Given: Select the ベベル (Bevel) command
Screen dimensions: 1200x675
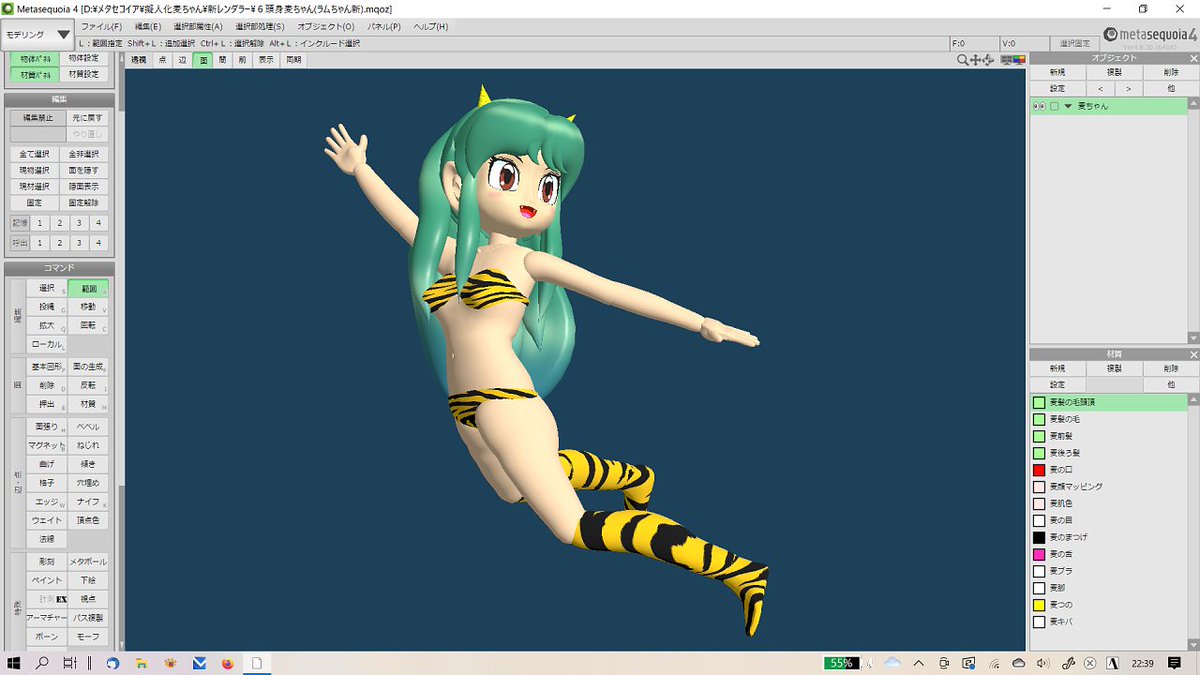Looking at the screenshot, I should pos(88,427).
